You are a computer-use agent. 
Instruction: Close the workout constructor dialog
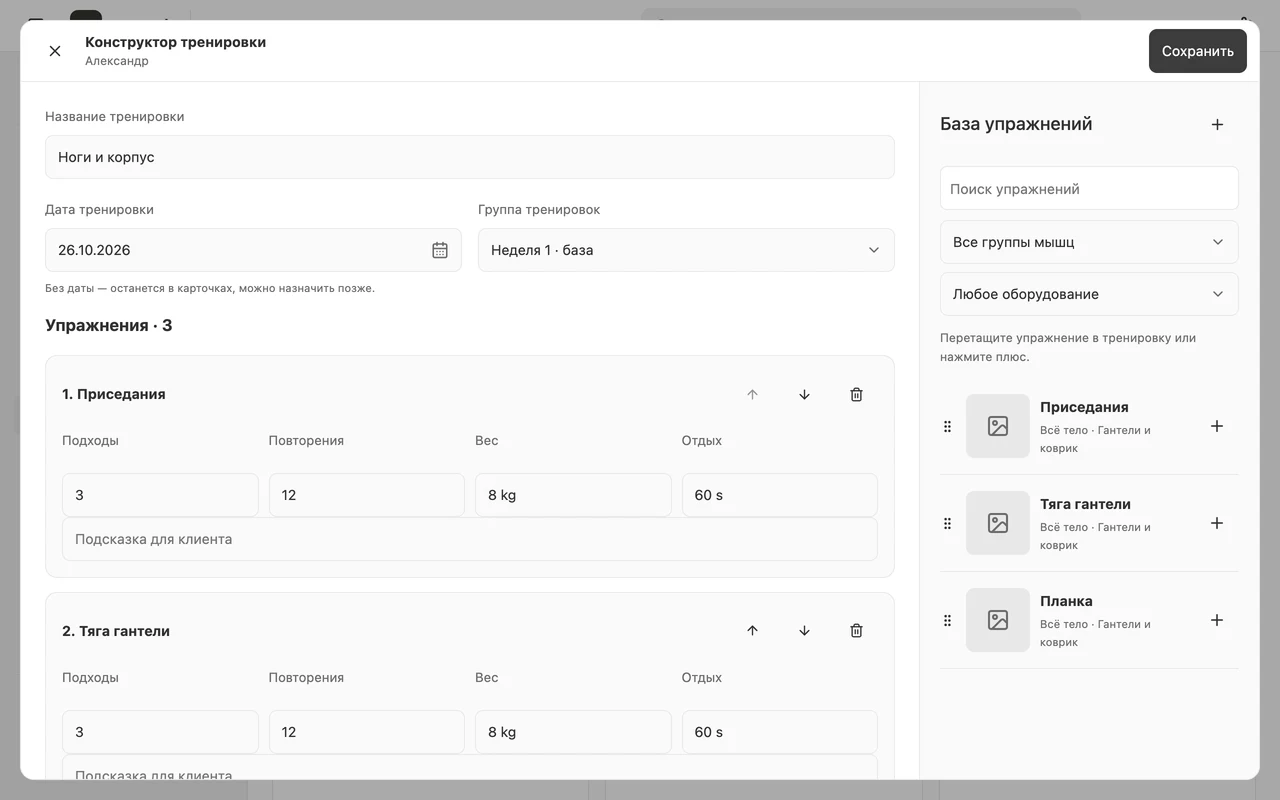click(x=55, y=51)
